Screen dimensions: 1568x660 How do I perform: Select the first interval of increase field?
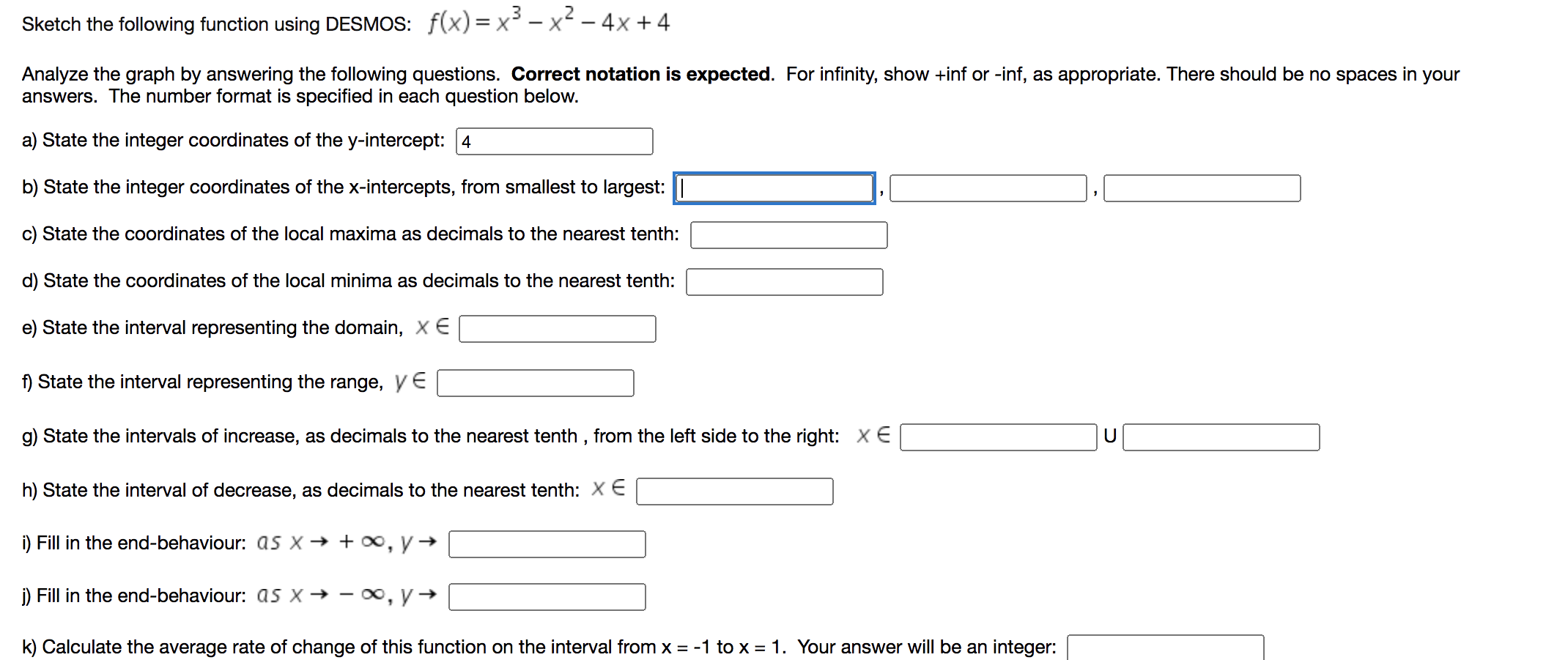coord(998,437)
